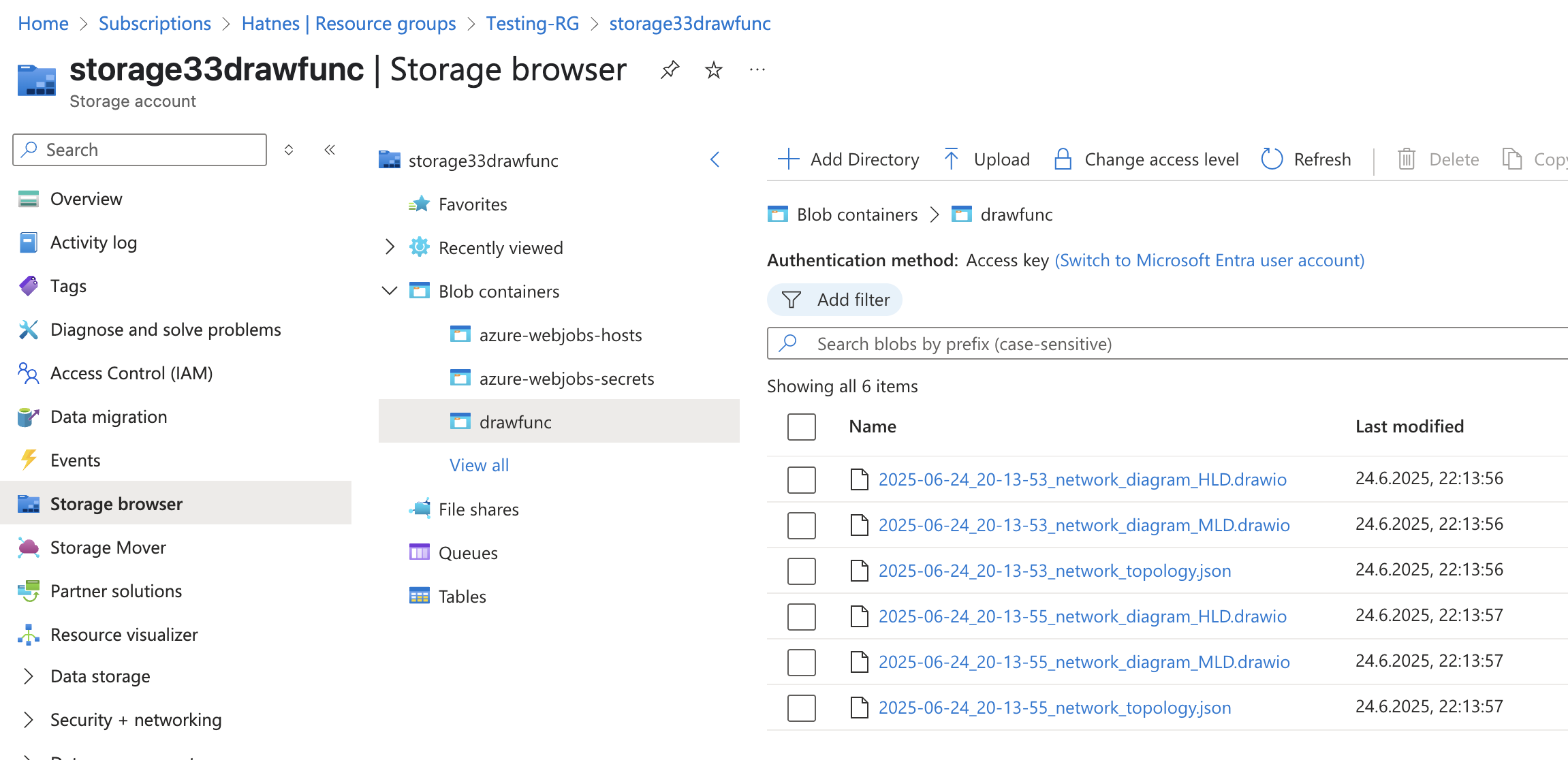Click the Diagnose and solve problems wrench icon
The image size is (1568, 760).
click(29, 330)
